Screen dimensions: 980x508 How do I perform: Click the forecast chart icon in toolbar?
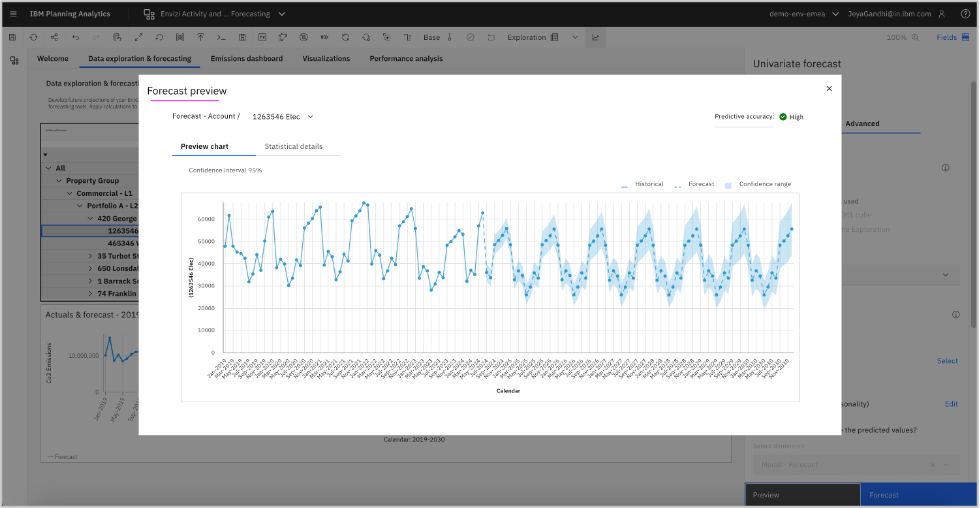pyautogui.click(x=596, y=37)
